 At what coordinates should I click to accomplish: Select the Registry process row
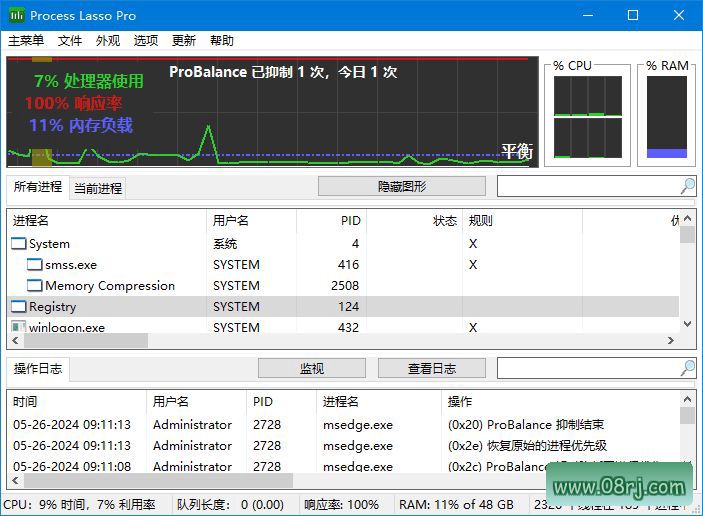tap(343, 307)
